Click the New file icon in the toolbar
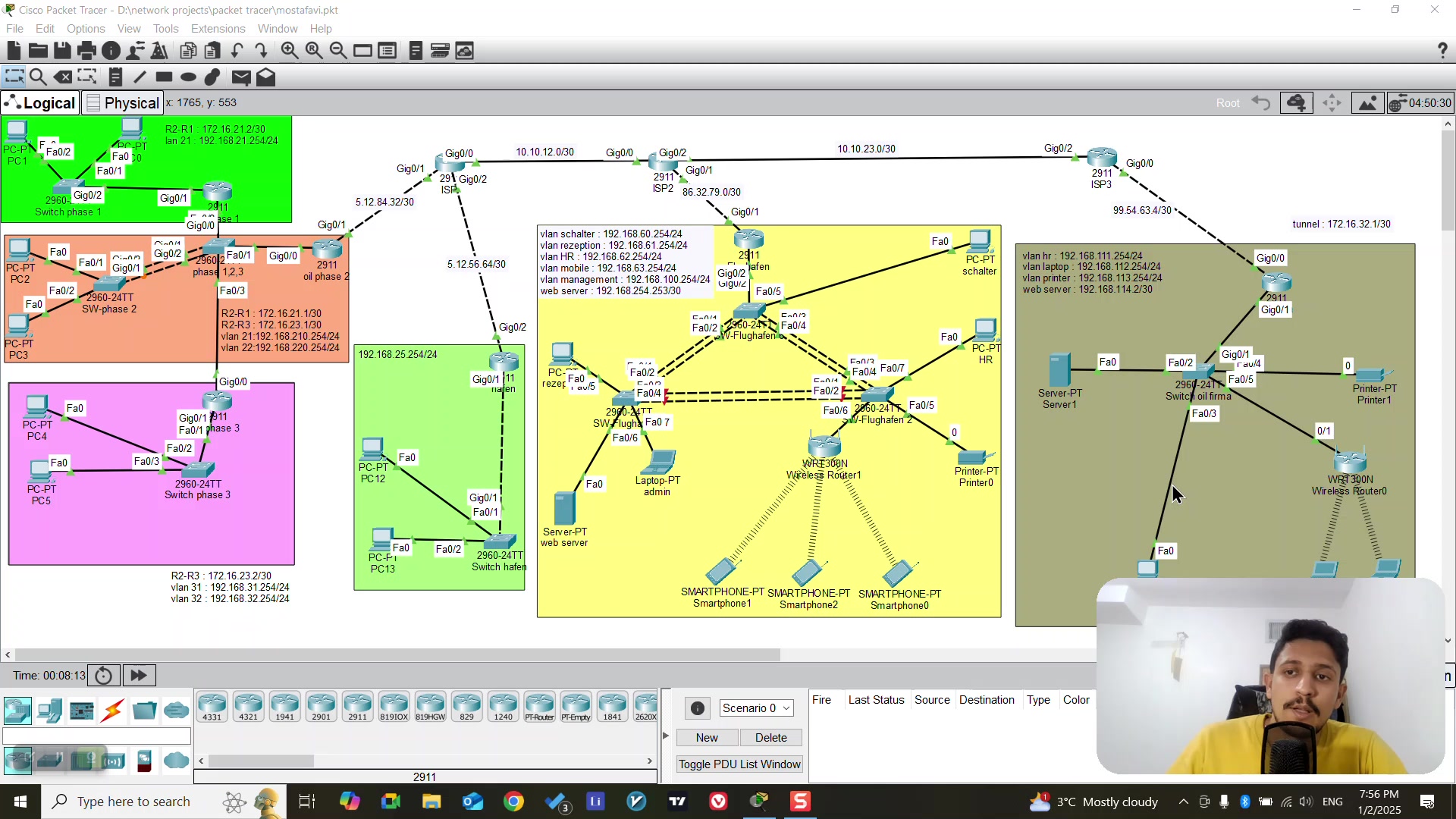Viewport: 1456px width, 819px height. click(14, 51)
